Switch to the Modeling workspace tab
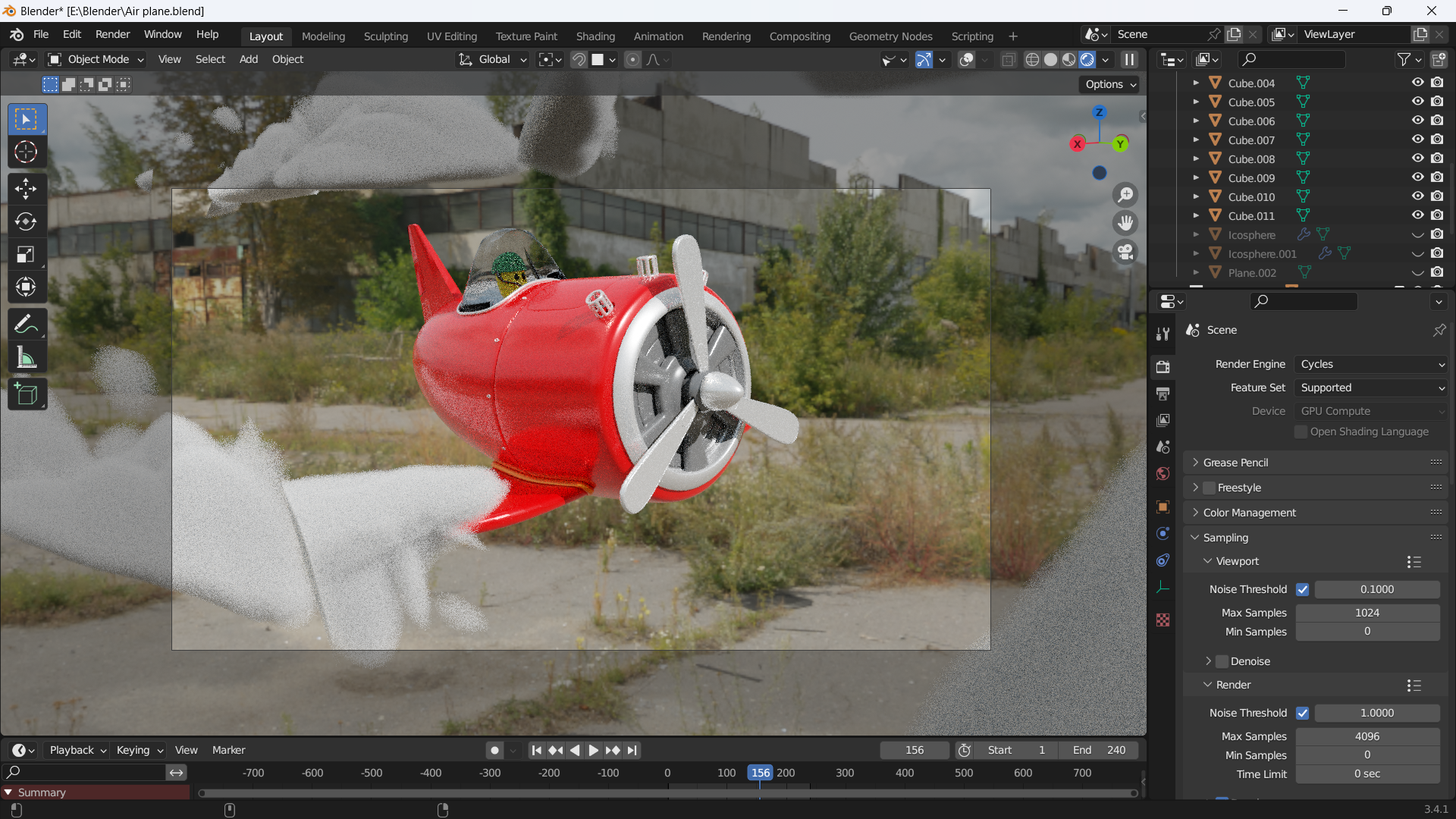This screenshot has height=819, width=1456. point(323,36)
